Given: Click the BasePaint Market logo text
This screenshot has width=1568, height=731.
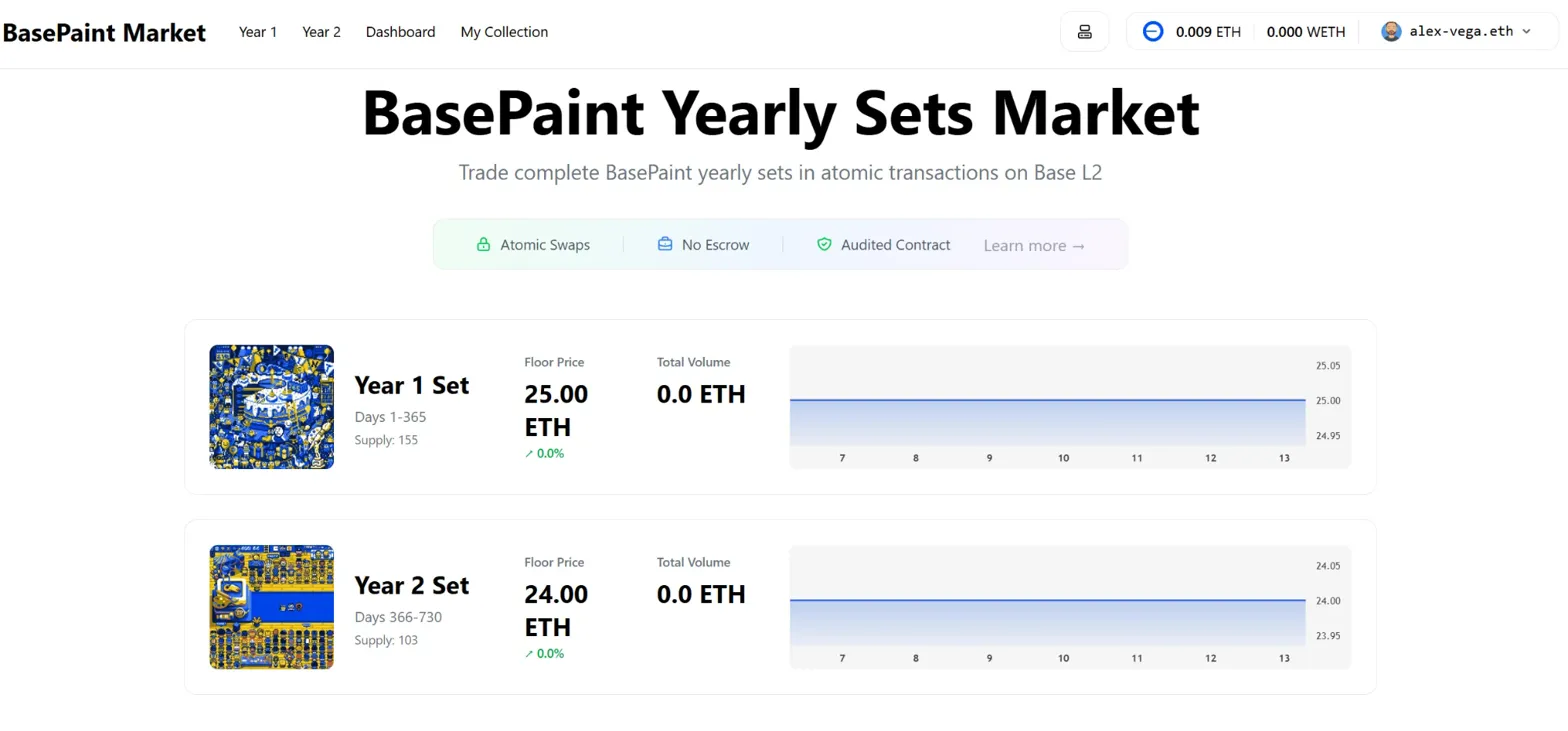Looking at the screenshot, I should click(104, 32).
